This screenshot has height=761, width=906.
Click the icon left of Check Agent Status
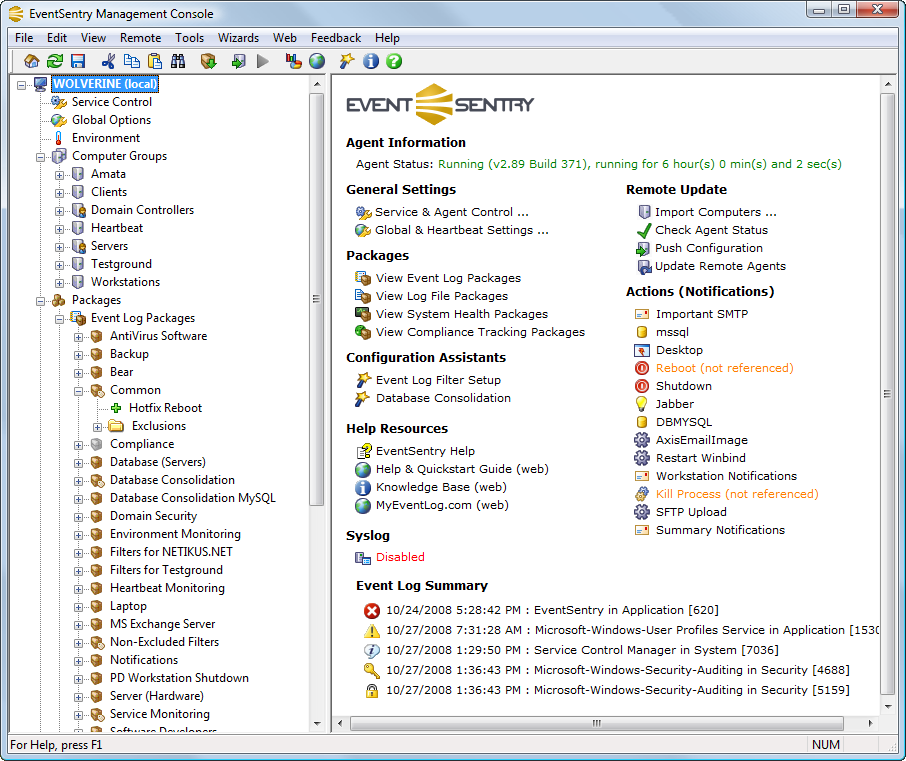click(x=643, y=231)
